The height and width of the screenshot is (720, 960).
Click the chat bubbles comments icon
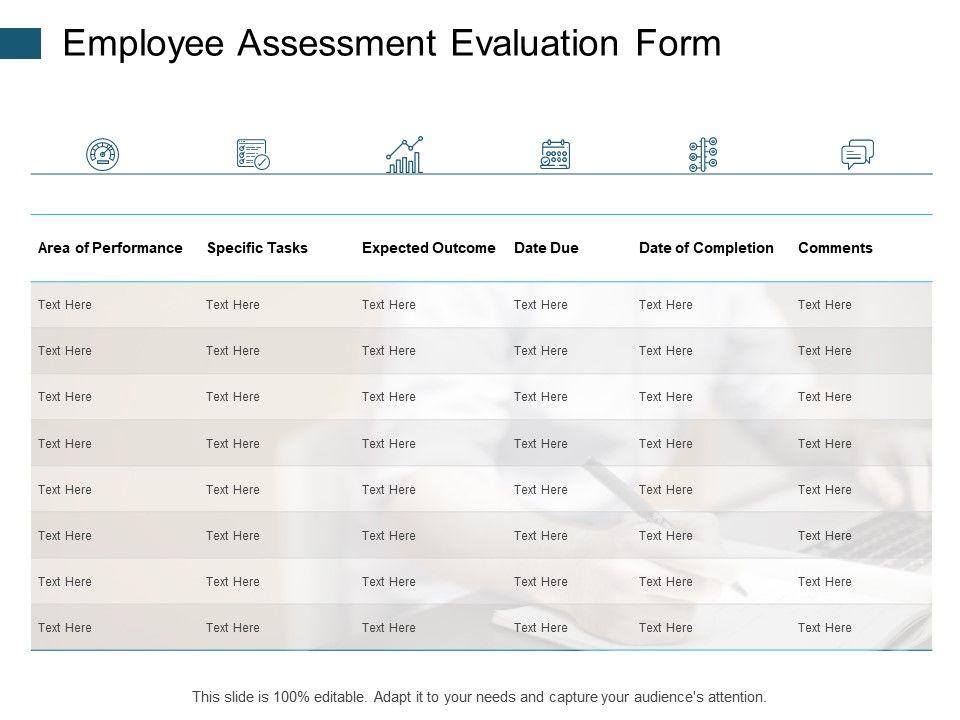pyautogui.click(x=857, y=155)
